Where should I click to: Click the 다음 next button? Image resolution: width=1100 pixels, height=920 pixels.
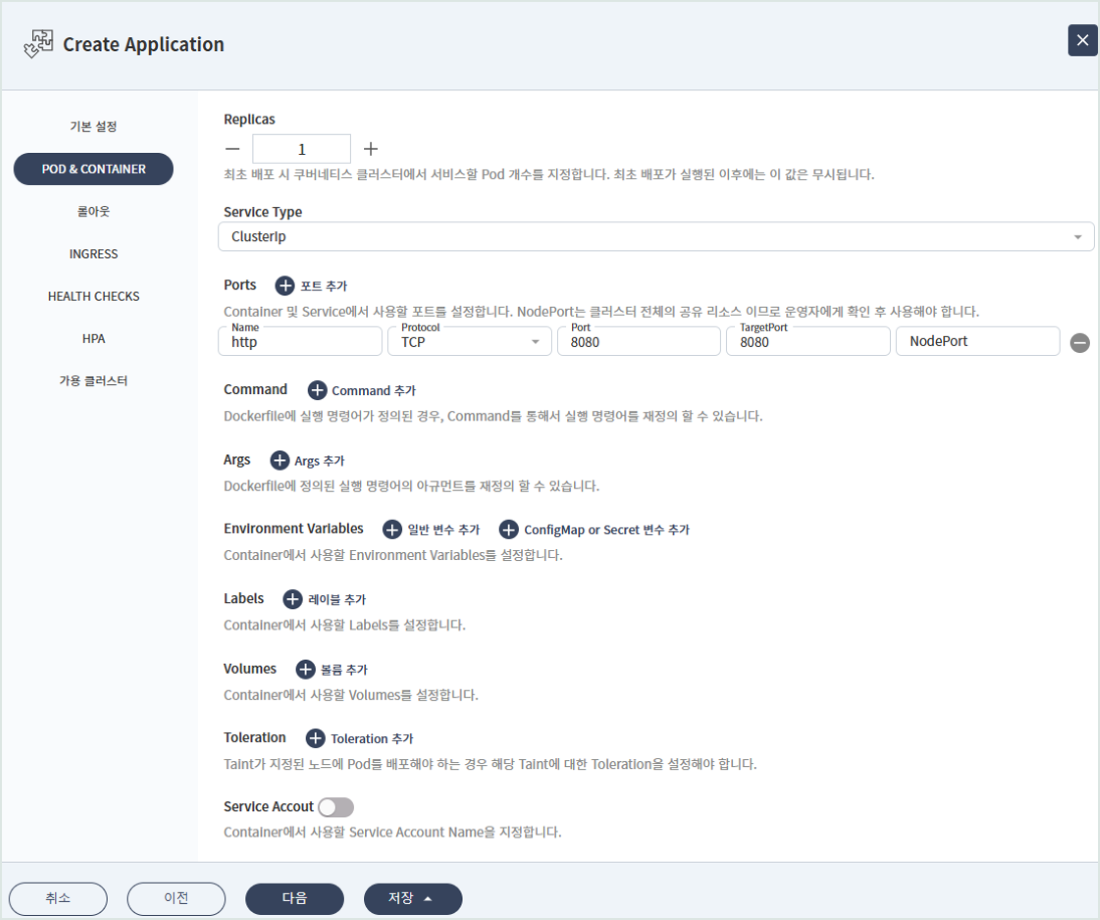pos(295,898)
